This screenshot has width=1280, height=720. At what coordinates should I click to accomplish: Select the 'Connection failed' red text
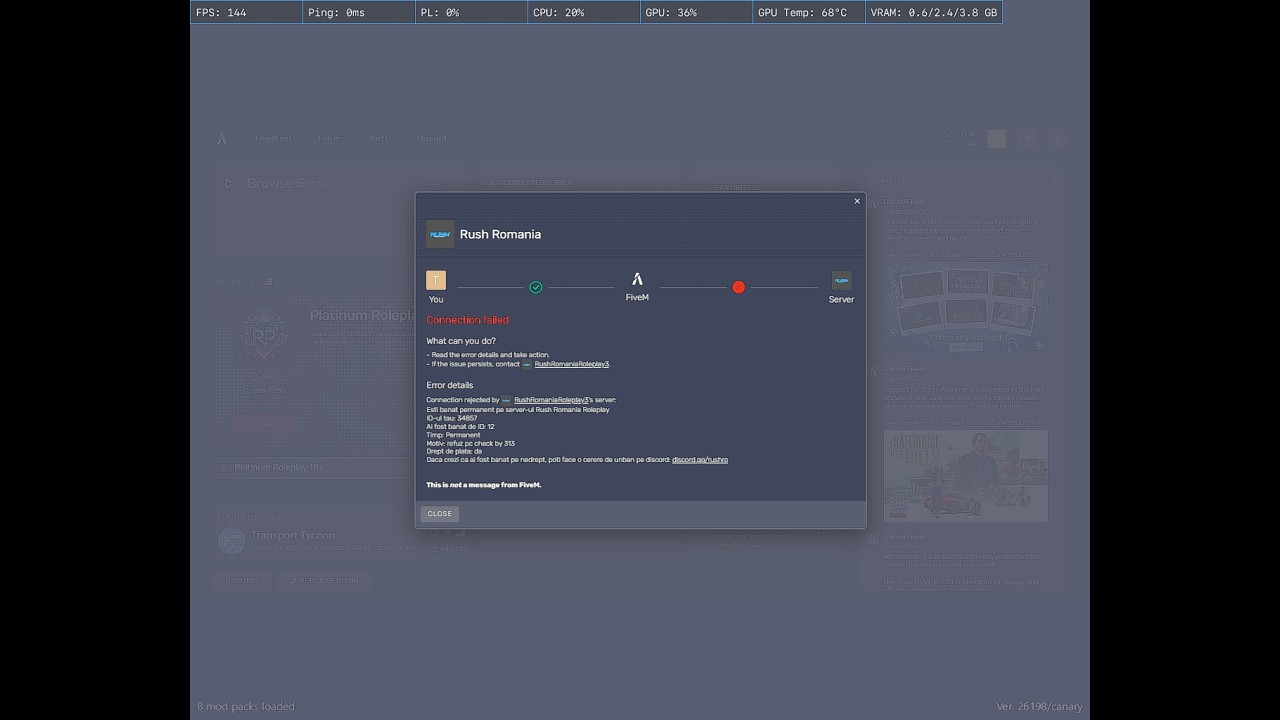point(468,320)
